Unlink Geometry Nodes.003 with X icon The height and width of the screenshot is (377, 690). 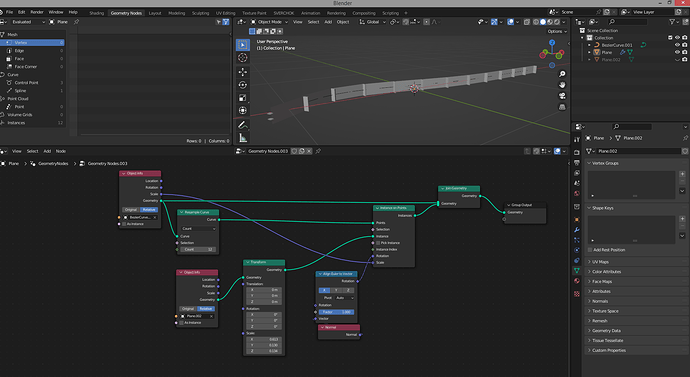click(x=309, y=151)
